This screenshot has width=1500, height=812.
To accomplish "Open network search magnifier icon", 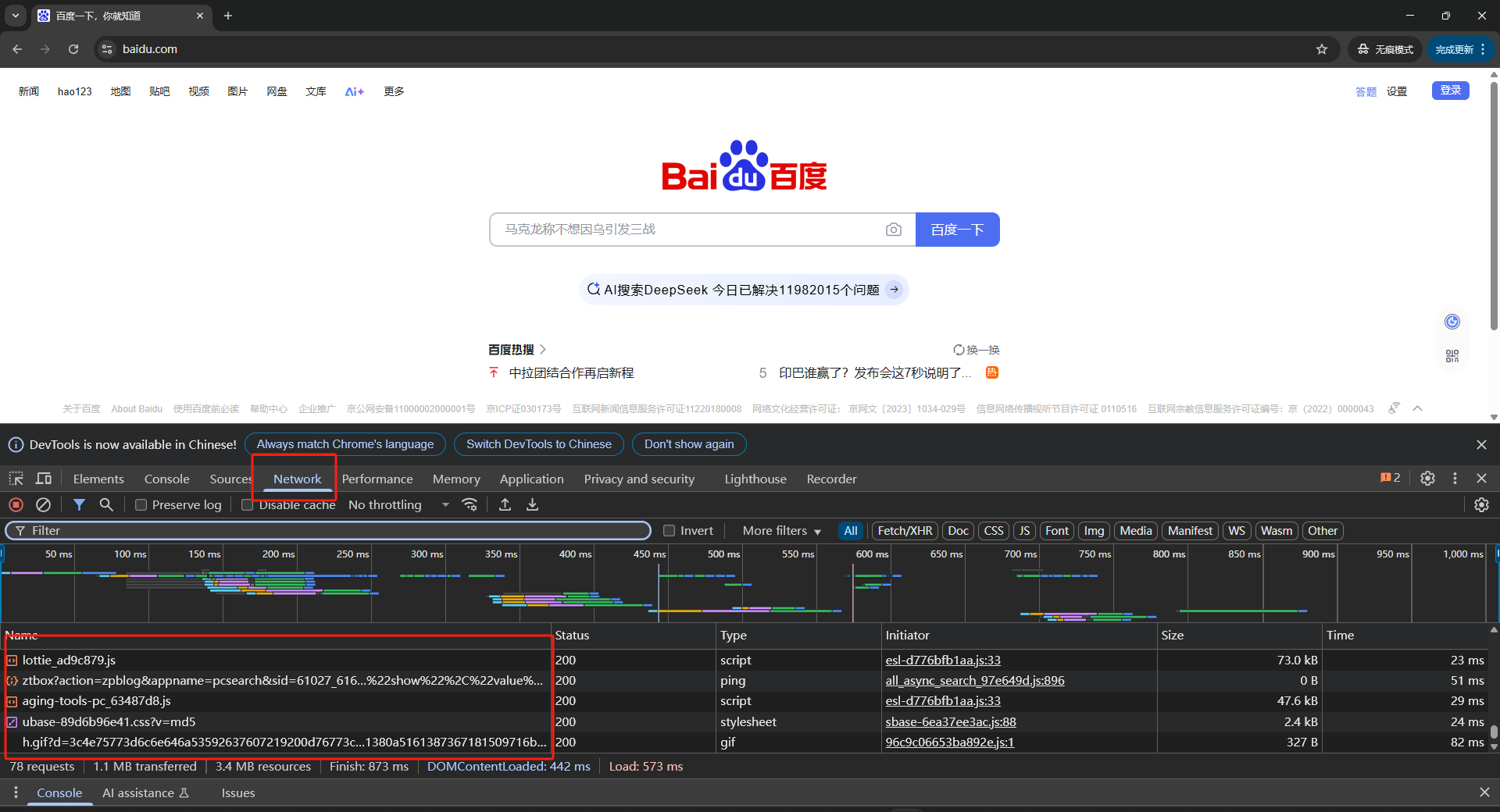I will [106, 505].
